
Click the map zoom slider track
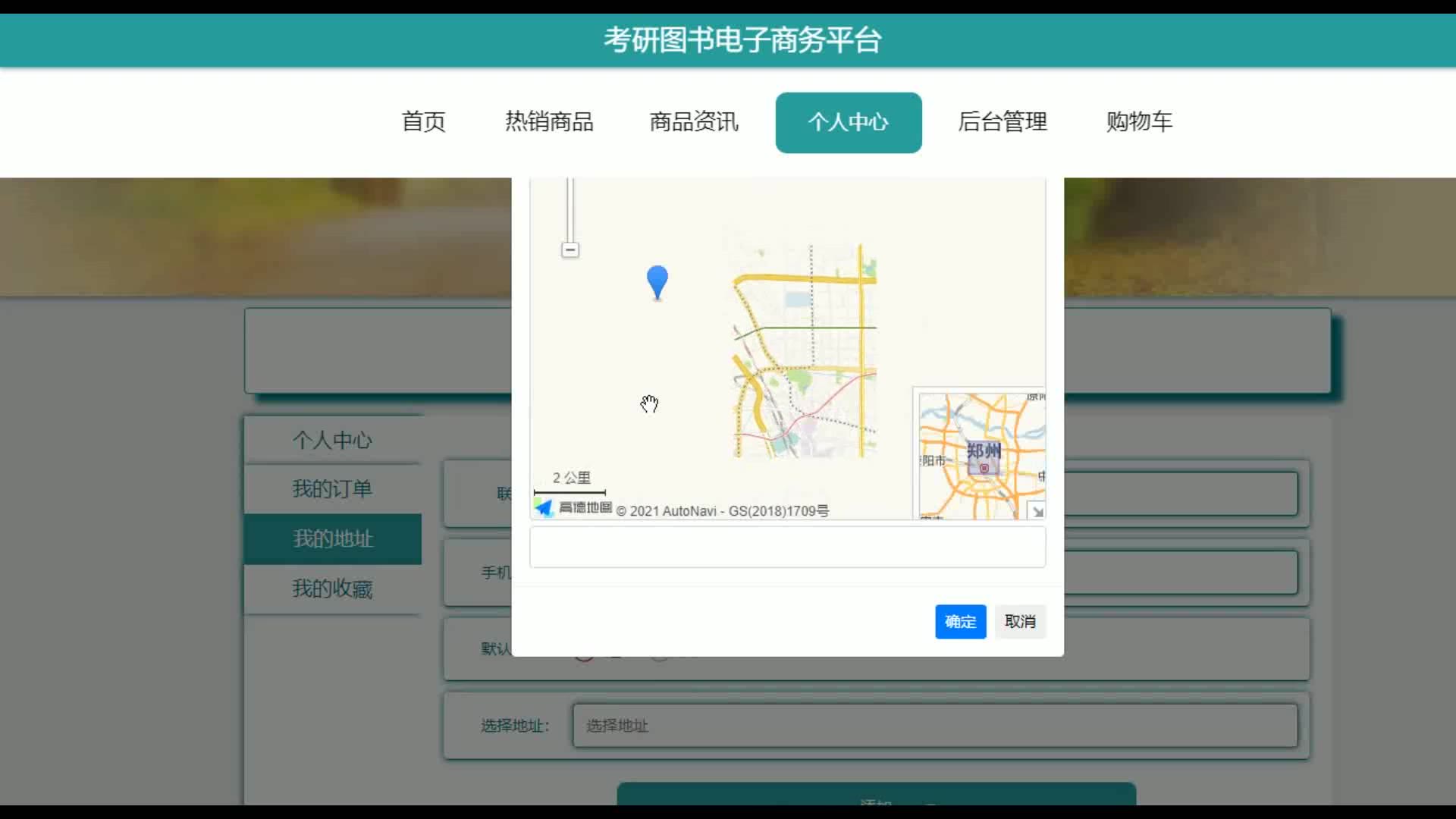tap(570, 209)
